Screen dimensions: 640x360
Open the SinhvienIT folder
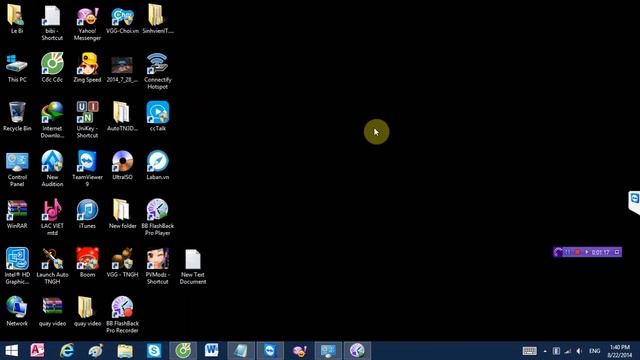click(x=158, y=19)
